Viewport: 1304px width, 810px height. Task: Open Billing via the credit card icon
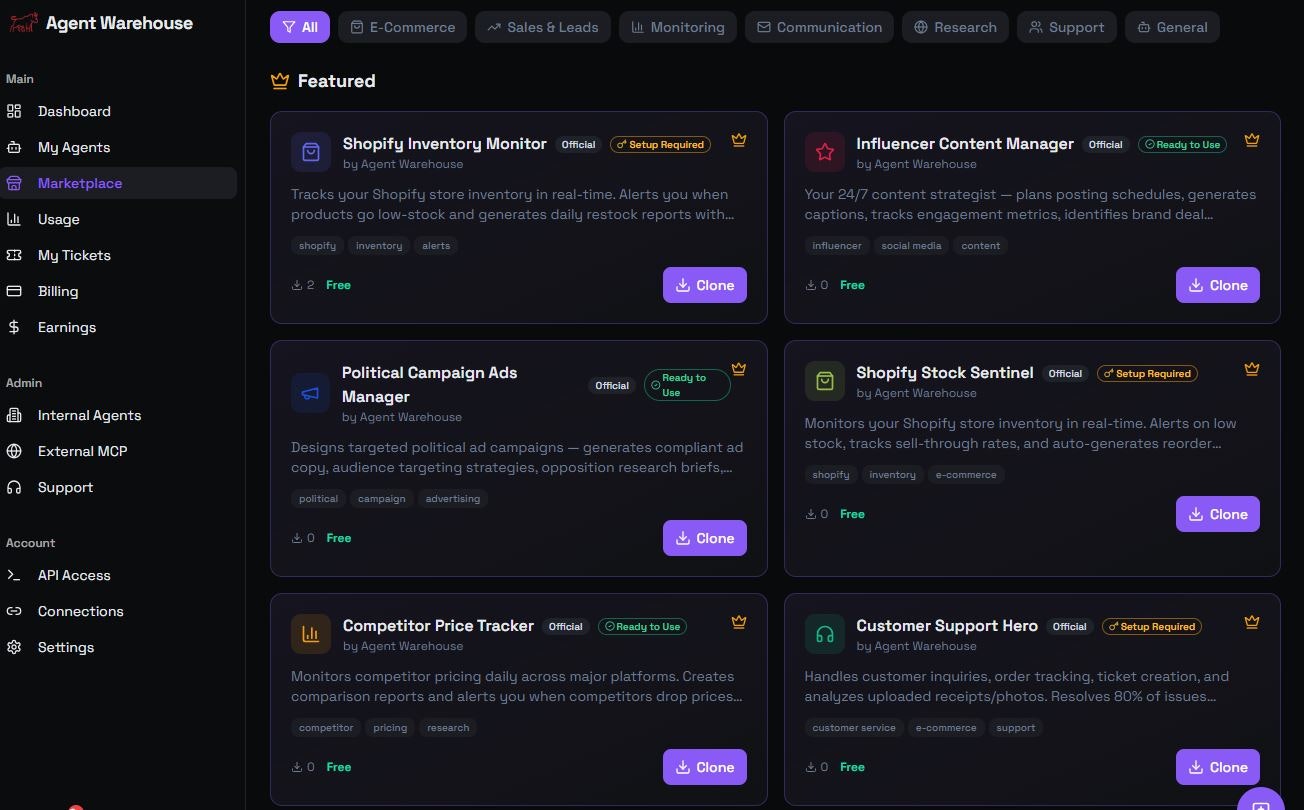(14, 291)
